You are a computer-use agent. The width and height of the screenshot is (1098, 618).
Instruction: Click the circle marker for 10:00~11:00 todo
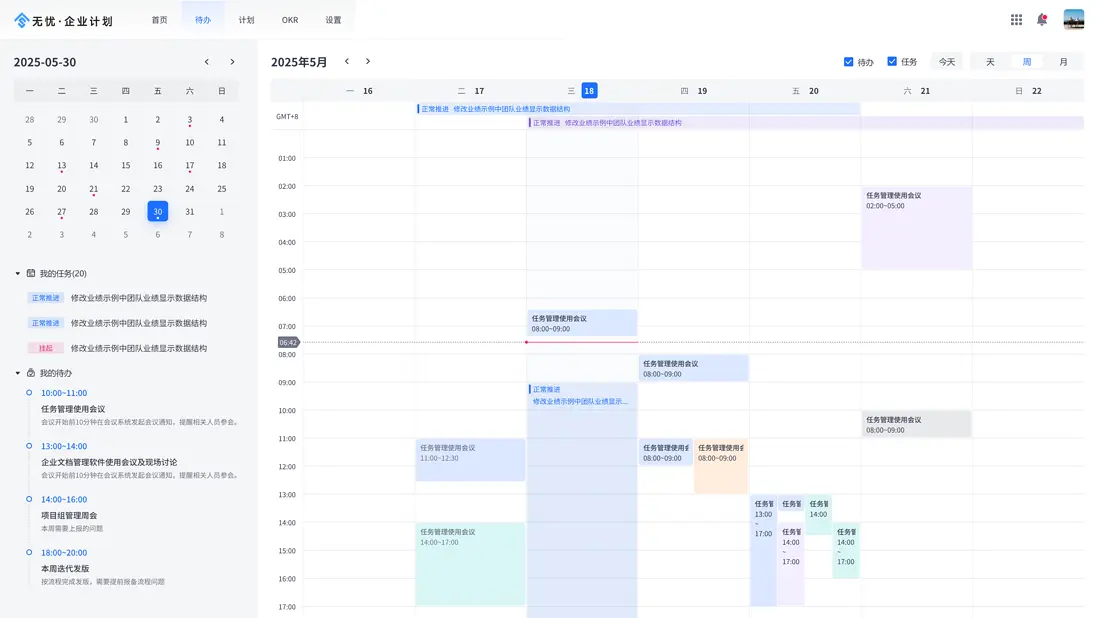coord(29,393)
